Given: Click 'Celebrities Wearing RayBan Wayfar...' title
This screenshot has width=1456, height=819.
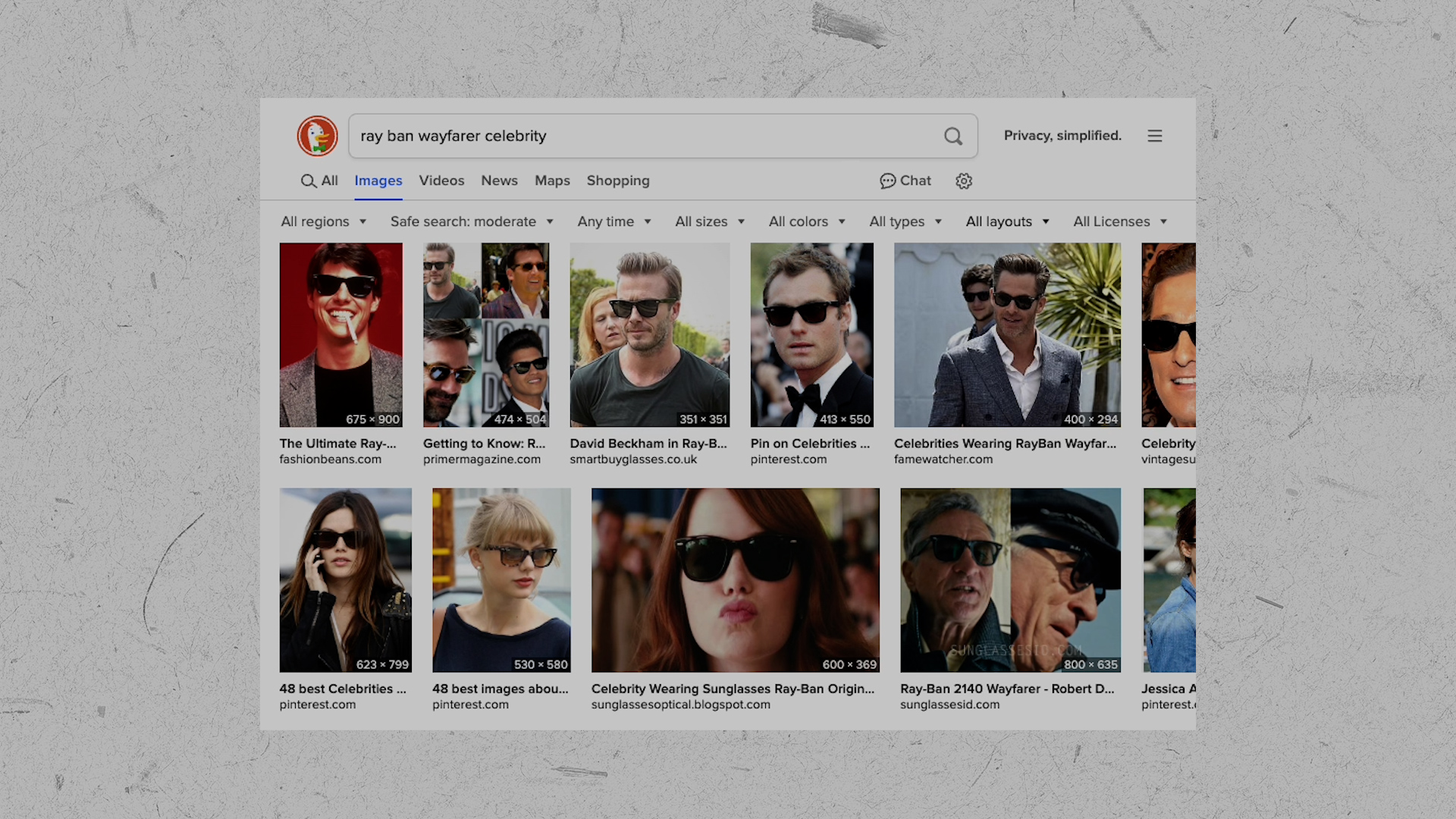Looking at the screenshot, I should click(x=1005, y=444).
